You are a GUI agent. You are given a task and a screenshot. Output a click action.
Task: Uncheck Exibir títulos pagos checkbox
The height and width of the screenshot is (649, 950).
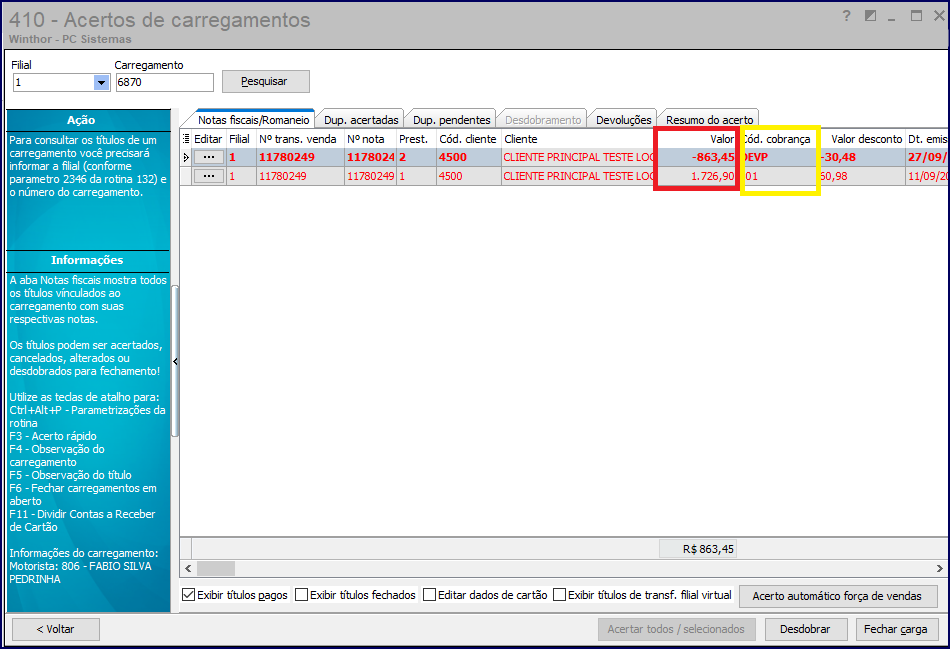[188, 595]
